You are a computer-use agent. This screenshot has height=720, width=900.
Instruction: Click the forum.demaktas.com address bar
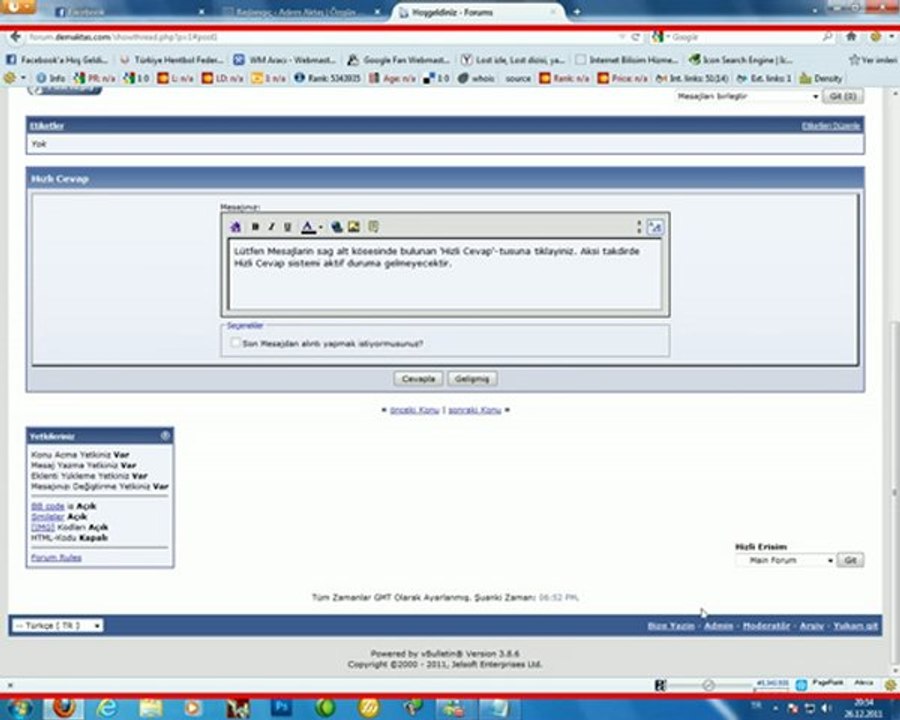point(321,37)
